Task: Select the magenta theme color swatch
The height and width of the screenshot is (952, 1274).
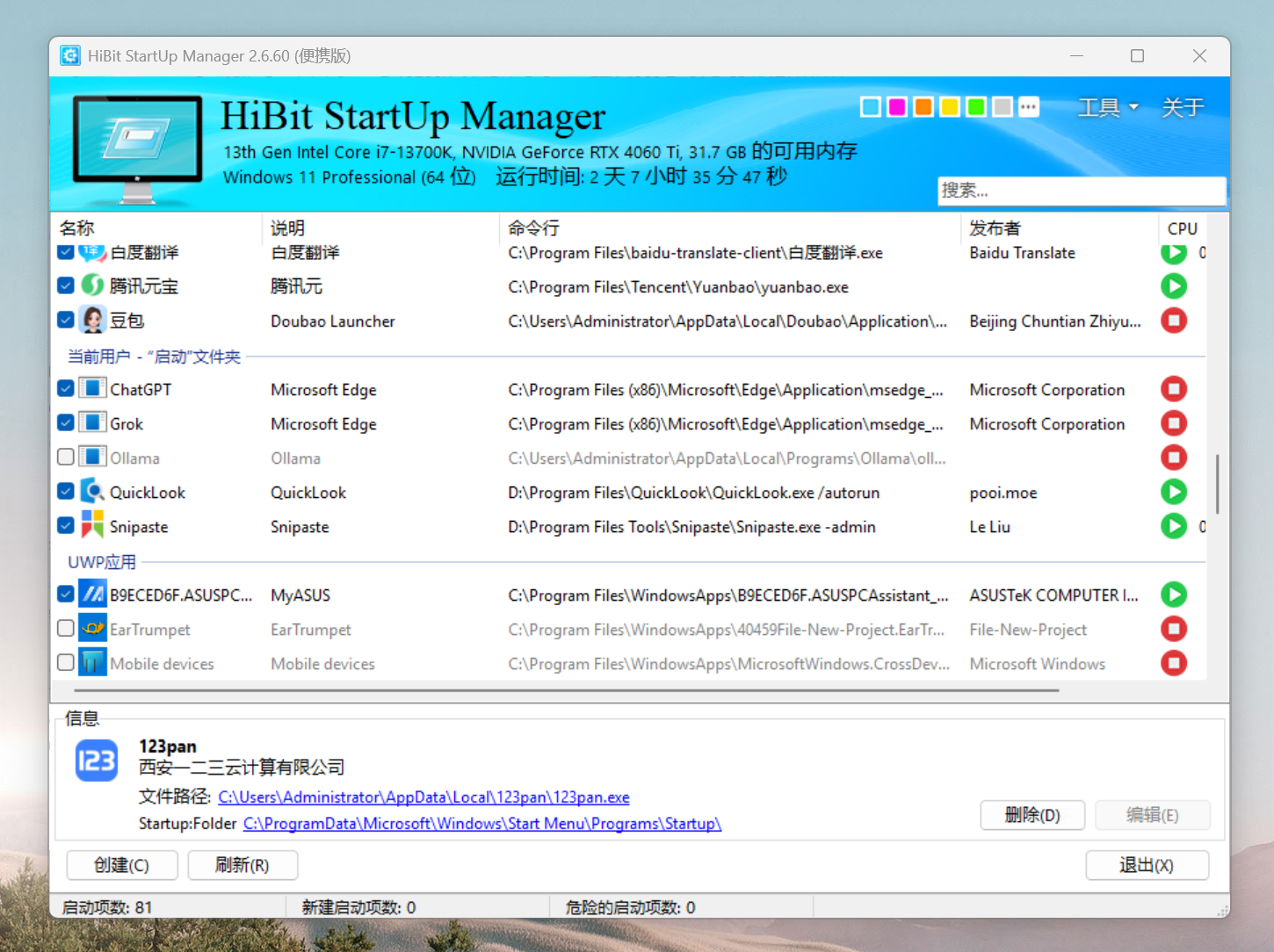Action: 897,107
